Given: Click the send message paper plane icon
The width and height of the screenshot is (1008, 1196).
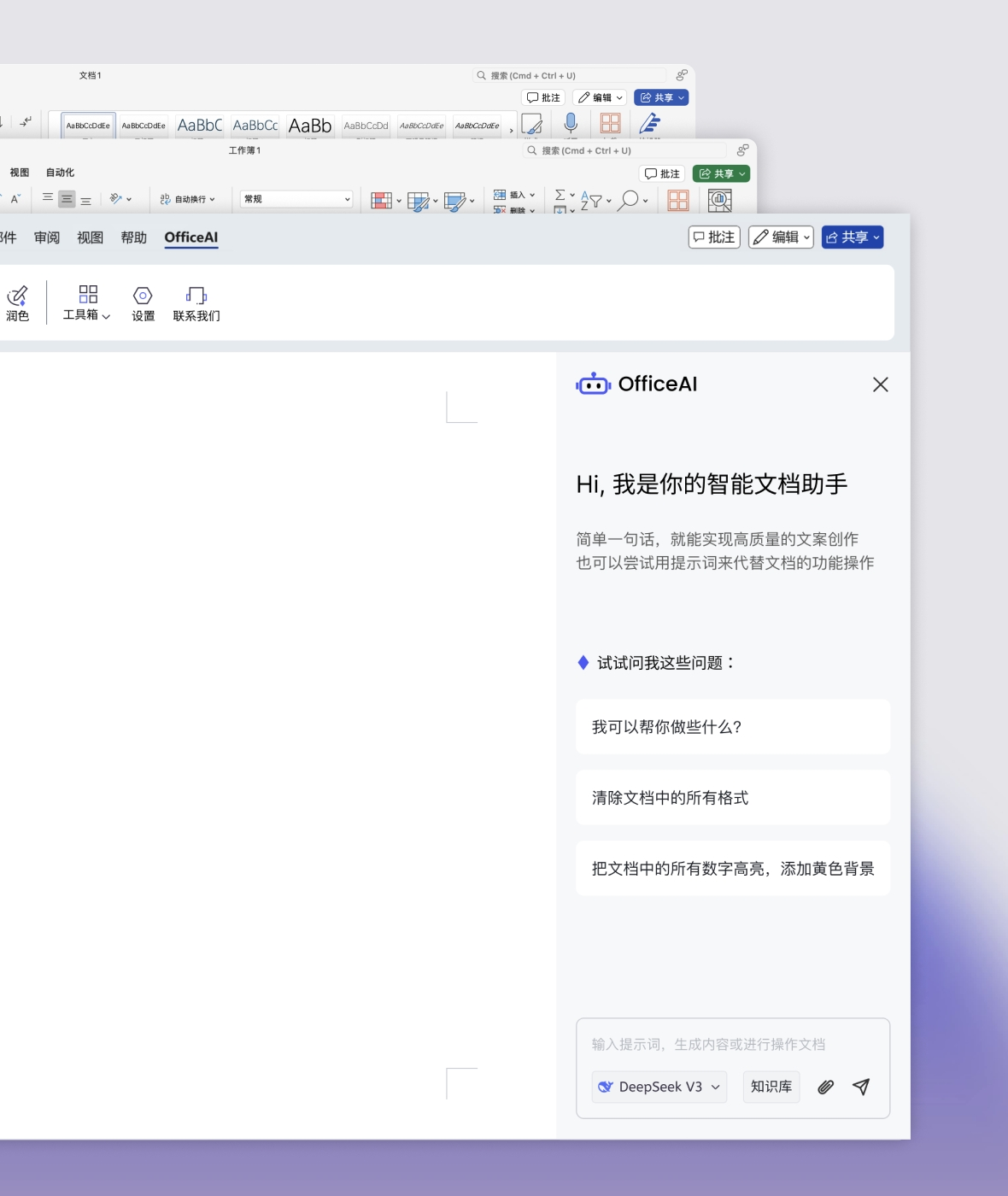Looking at the screenshot, I should click(x=861, y=1087).
